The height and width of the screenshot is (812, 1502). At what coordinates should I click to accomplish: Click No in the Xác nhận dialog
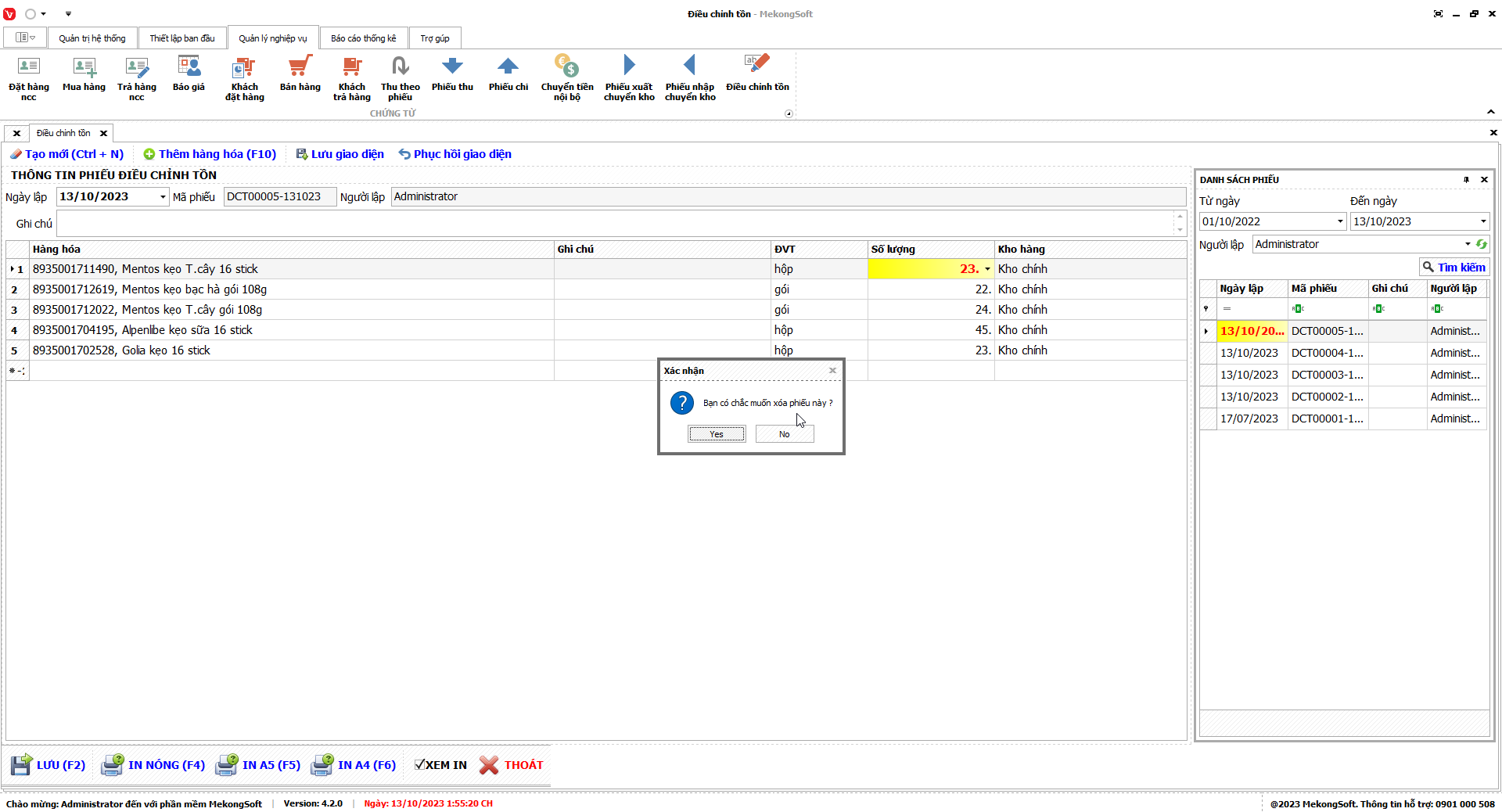pos(784,434)
